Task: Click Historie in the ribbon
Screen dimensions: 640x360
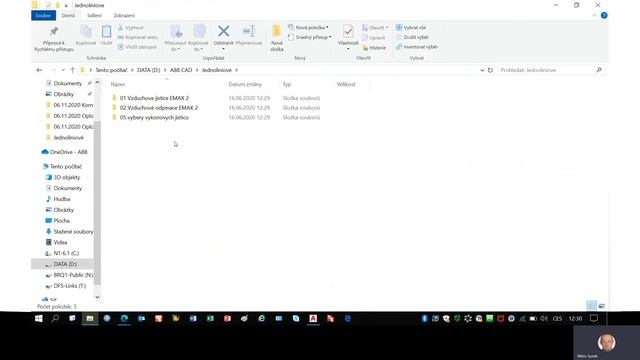Action: pos(374,48)
